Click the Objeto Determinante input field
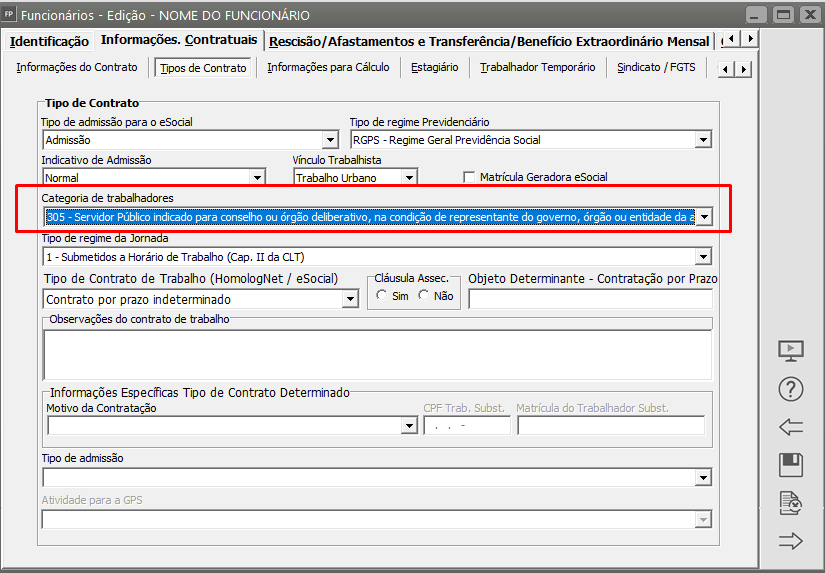Screen dimensions: 825x573 pyautogui.click(x=590, y=299)
